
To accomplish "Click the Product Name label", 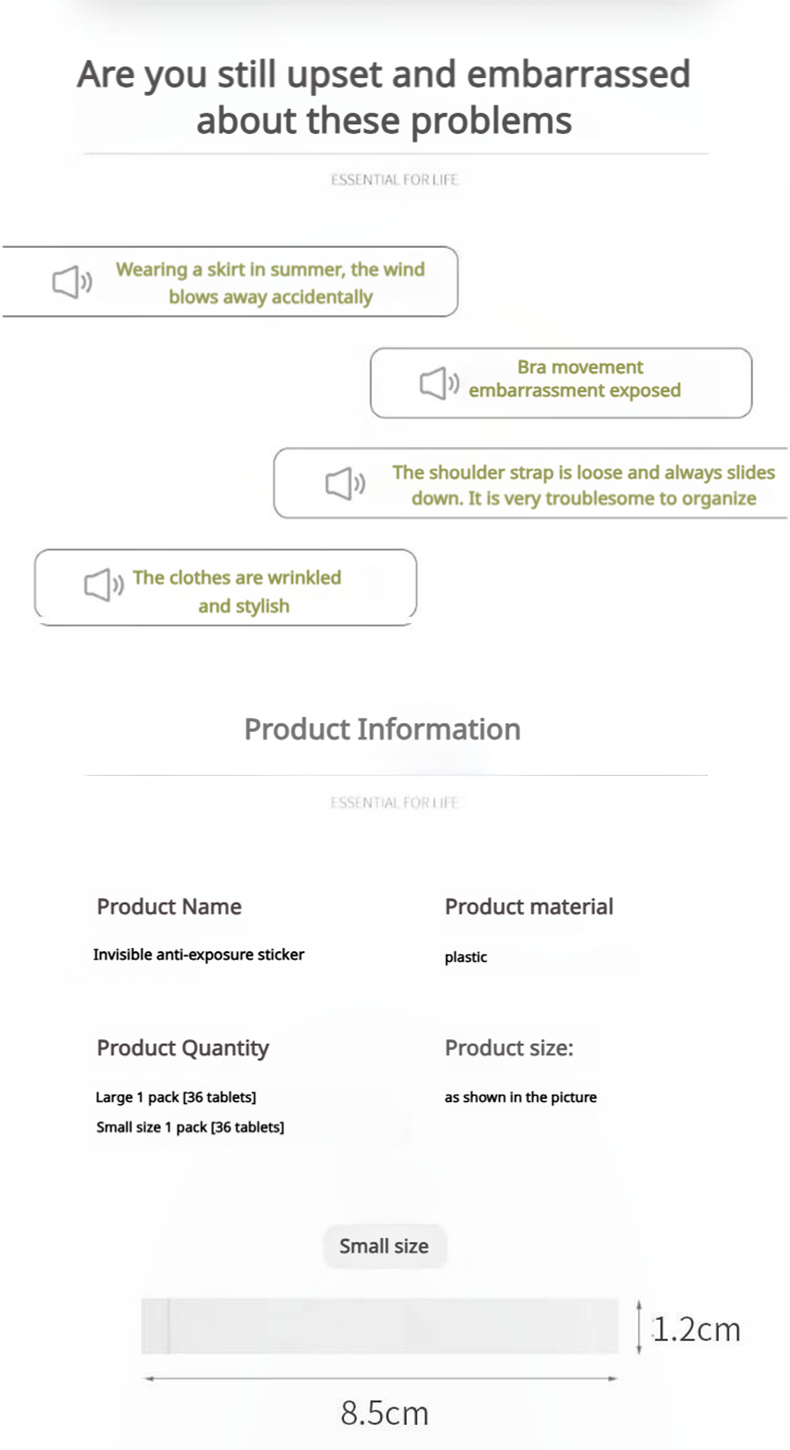I will (x=169, y=907).
